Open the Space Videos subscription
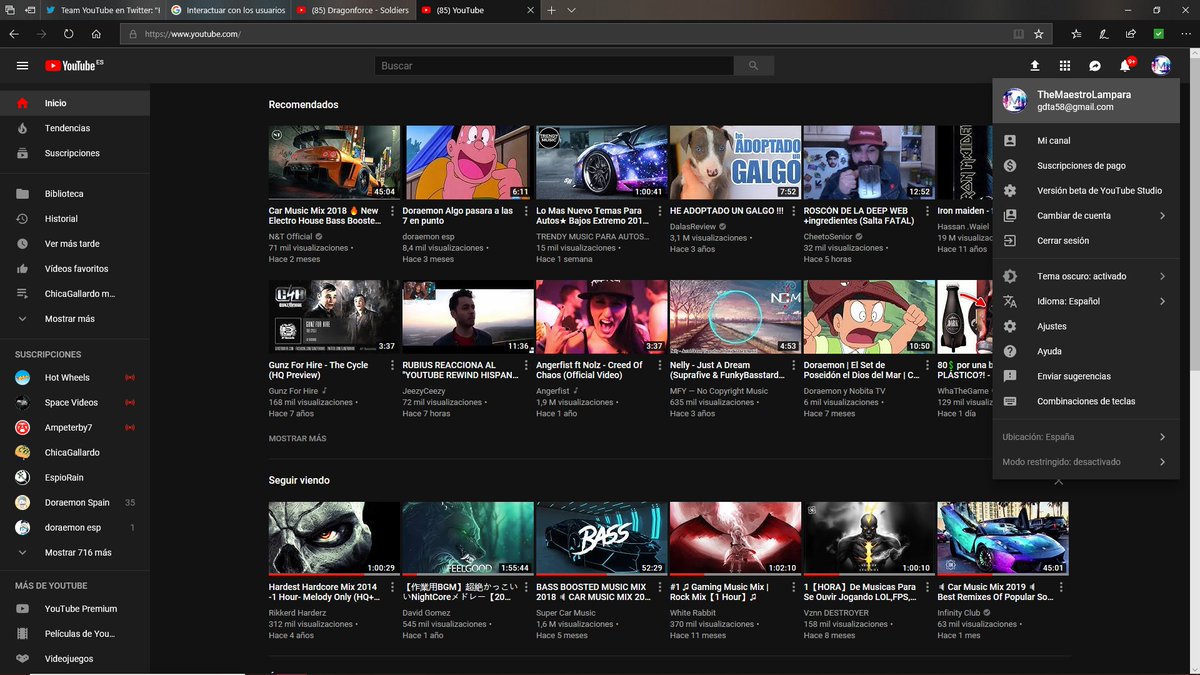The width and height of the screenshot is (1200, 675). tap(75, 403)
